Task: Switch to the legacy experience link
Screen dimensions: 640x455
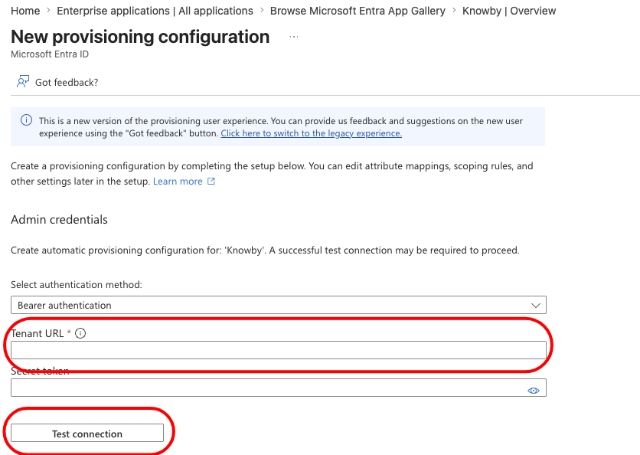Action: pyautogui.click(x=311, y=133)
